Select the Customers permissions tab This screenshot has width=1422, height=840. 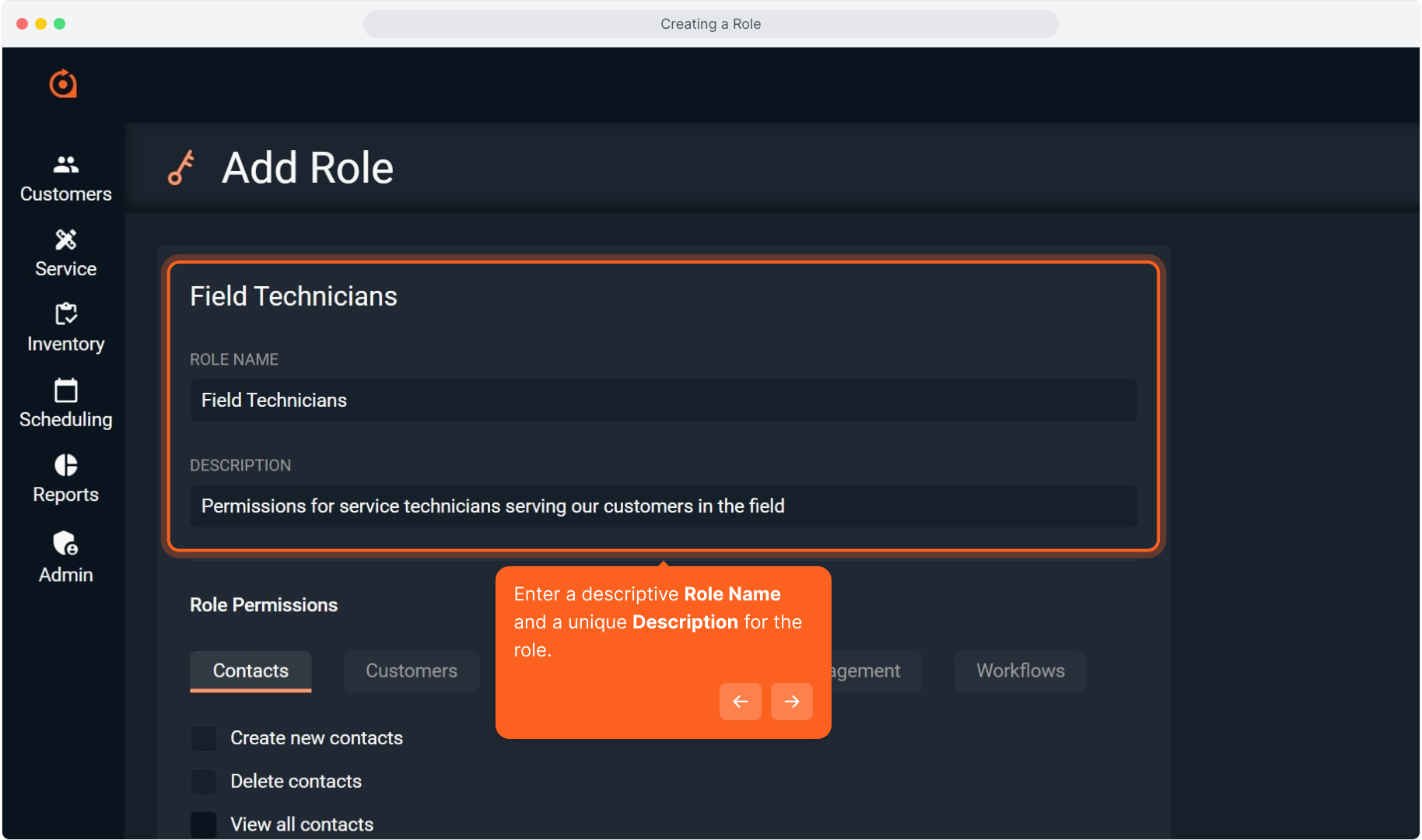coord(411,671)
